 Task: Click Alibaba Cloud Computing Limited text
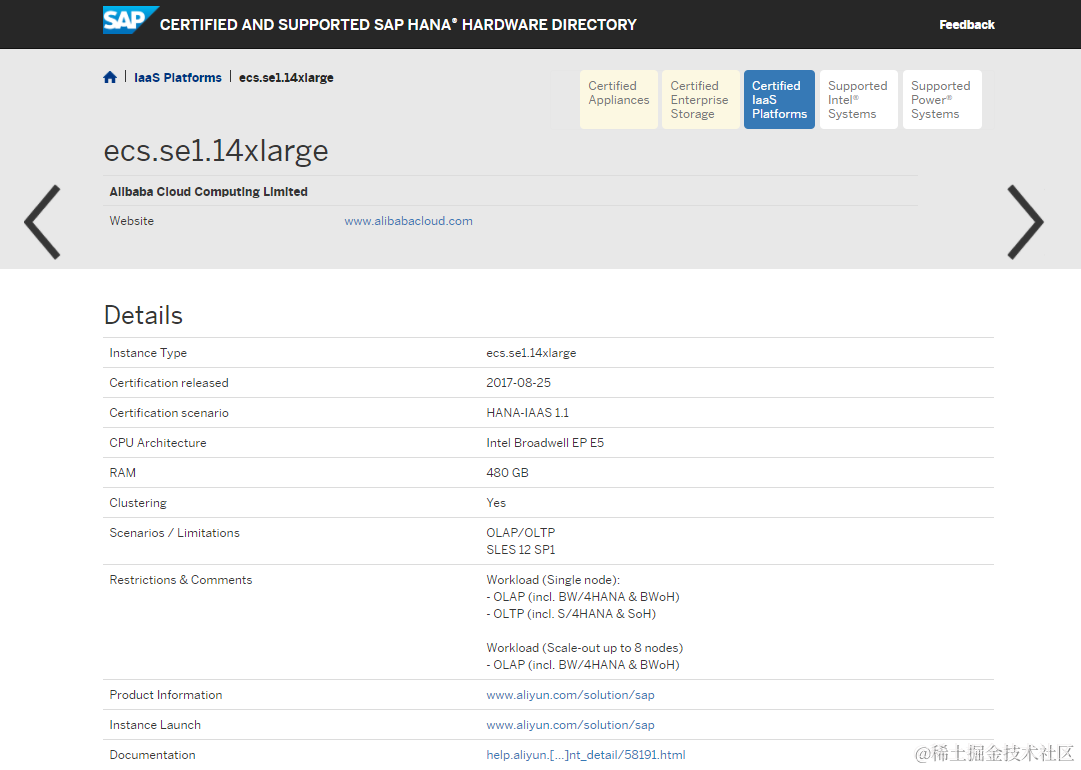(x=208, y=192)
